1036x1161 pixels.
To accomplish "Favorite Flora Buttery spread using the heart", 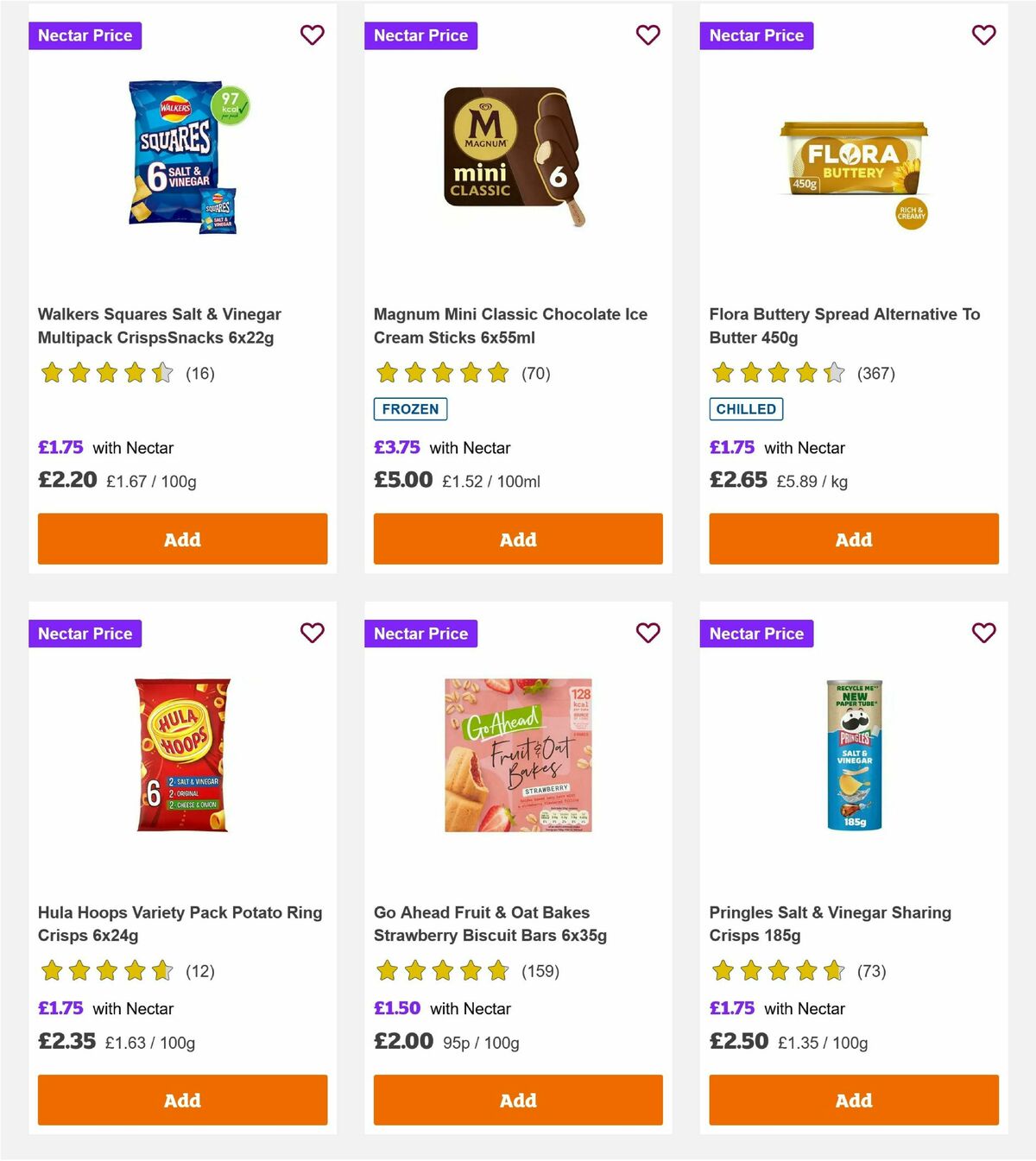I will [982, 35].
